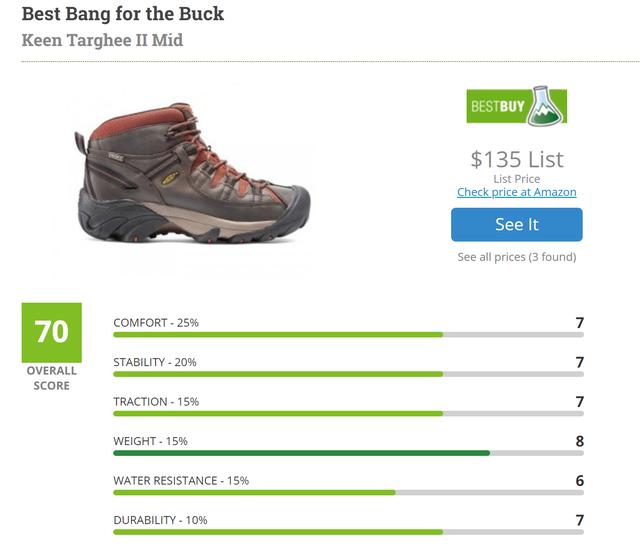The width and height of the screenshot is (640, 556).
Task: Click the $135 List price text
Action: tap(517, 159)
